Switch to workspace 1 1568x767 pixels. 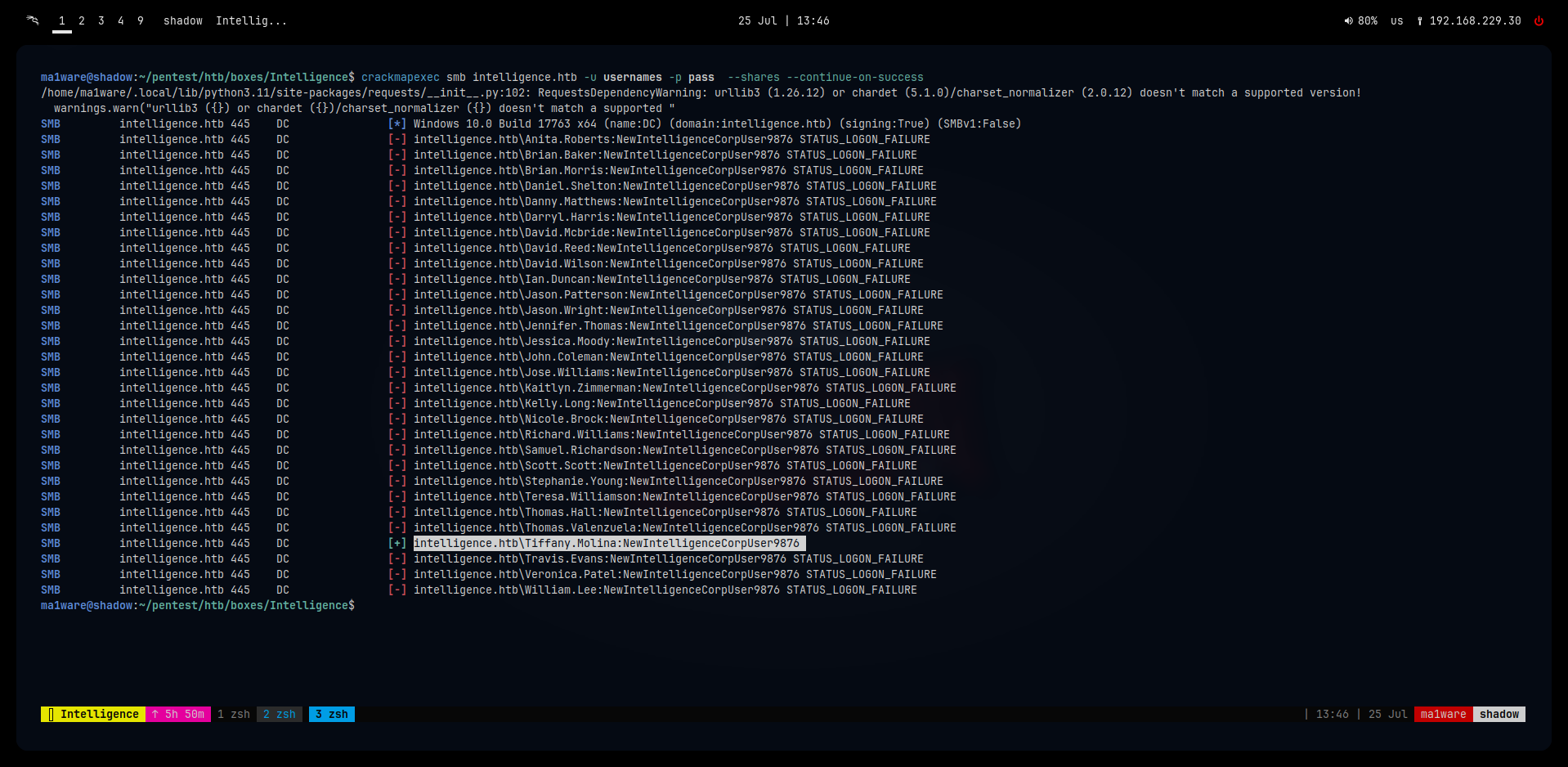tap(62, 21)
